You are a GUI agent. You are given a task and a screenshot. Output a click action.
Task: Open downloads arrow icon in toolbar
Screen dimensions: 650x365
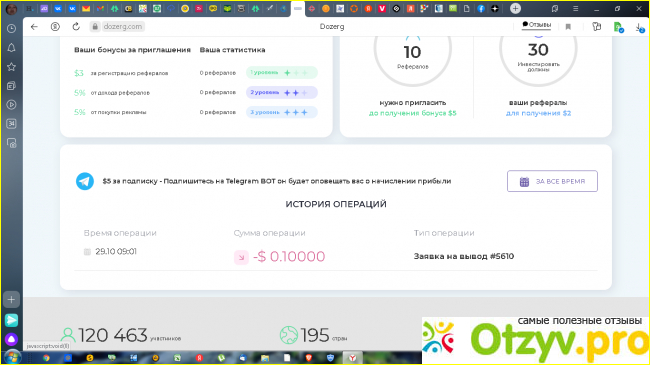[x=640, y=27]
